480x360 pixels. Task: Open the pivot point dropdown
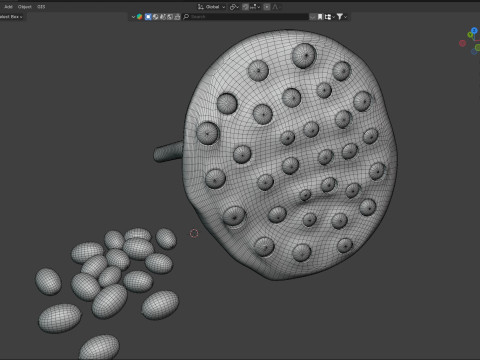coord(234,7)
